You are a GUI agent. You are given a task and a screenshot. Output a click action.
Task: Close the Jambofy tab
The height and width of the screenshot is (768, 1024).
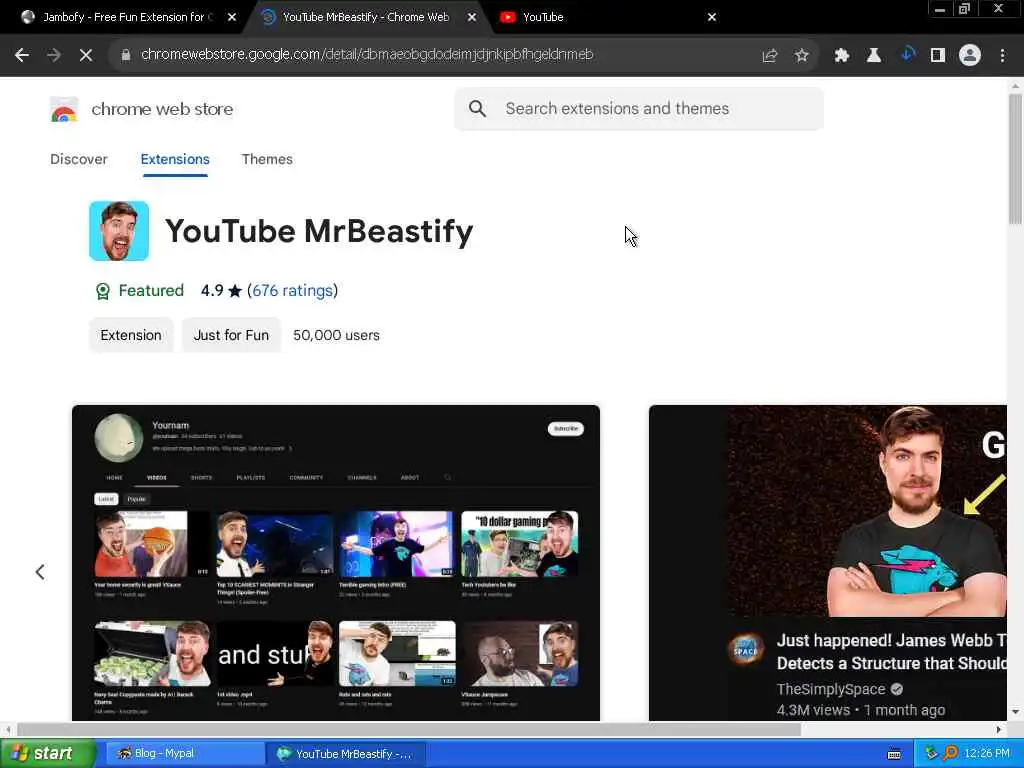click(231, 18)
